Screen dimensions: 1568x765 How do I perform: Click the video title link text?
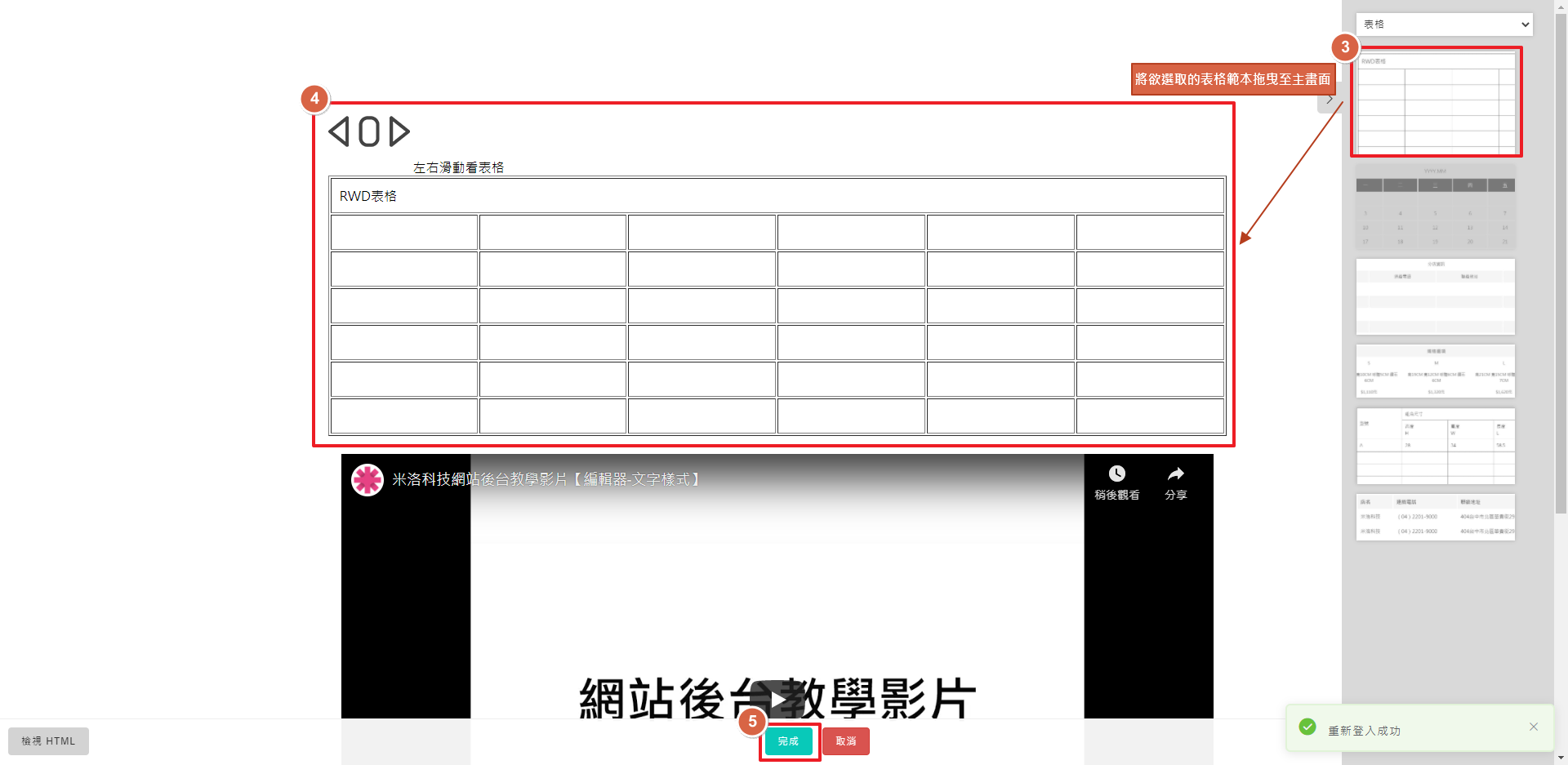pyautogui.click(x=546, y=480)
